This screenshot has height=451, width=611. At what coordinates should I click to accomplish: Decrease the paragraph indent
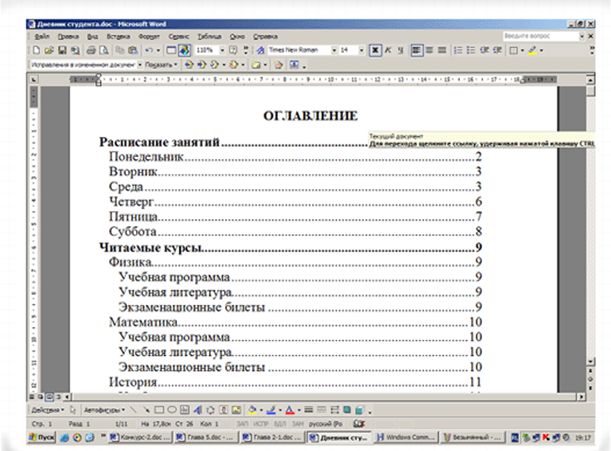point(484,50)
